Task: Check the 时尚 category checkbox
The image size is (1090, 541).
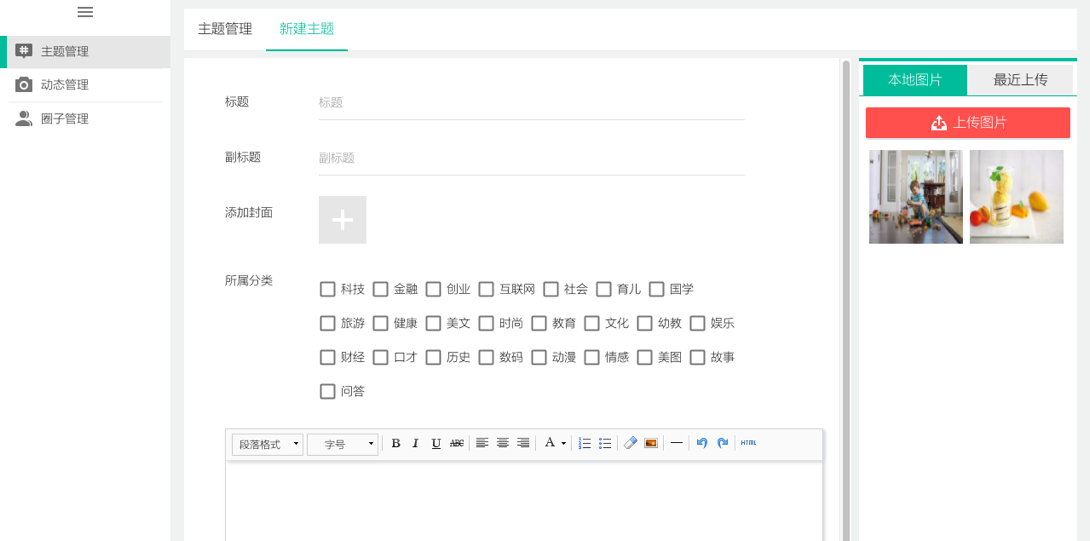Action: click(487, 323)
